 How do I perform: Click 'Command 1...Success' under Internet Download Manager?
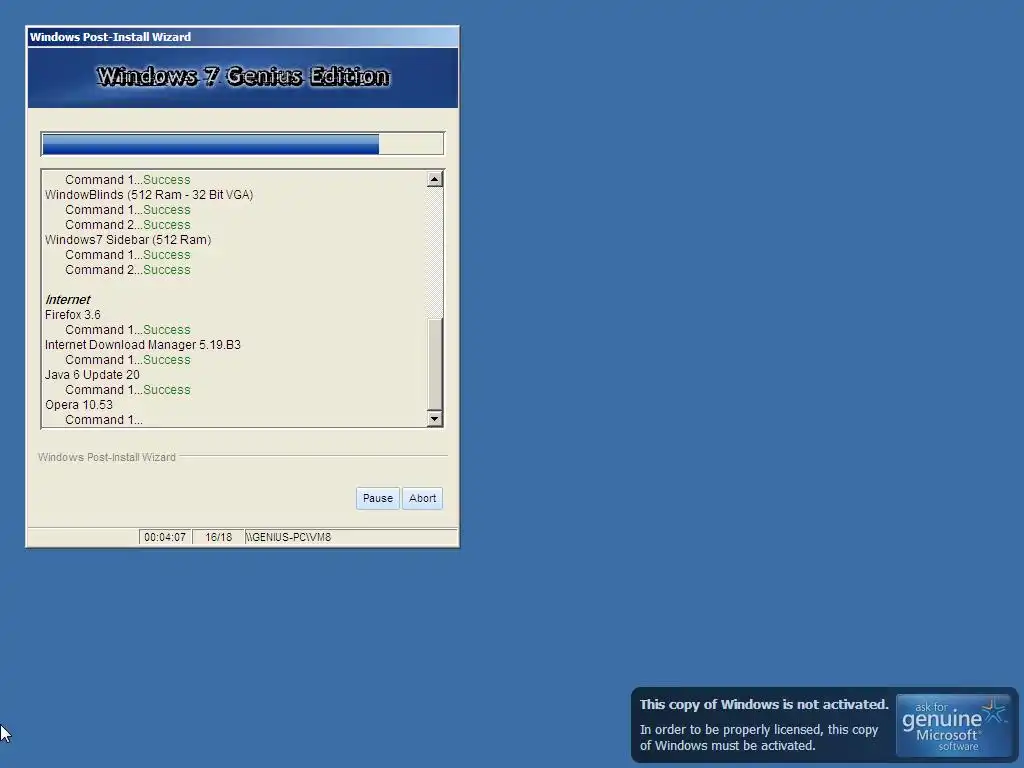(x=128, y=360)
